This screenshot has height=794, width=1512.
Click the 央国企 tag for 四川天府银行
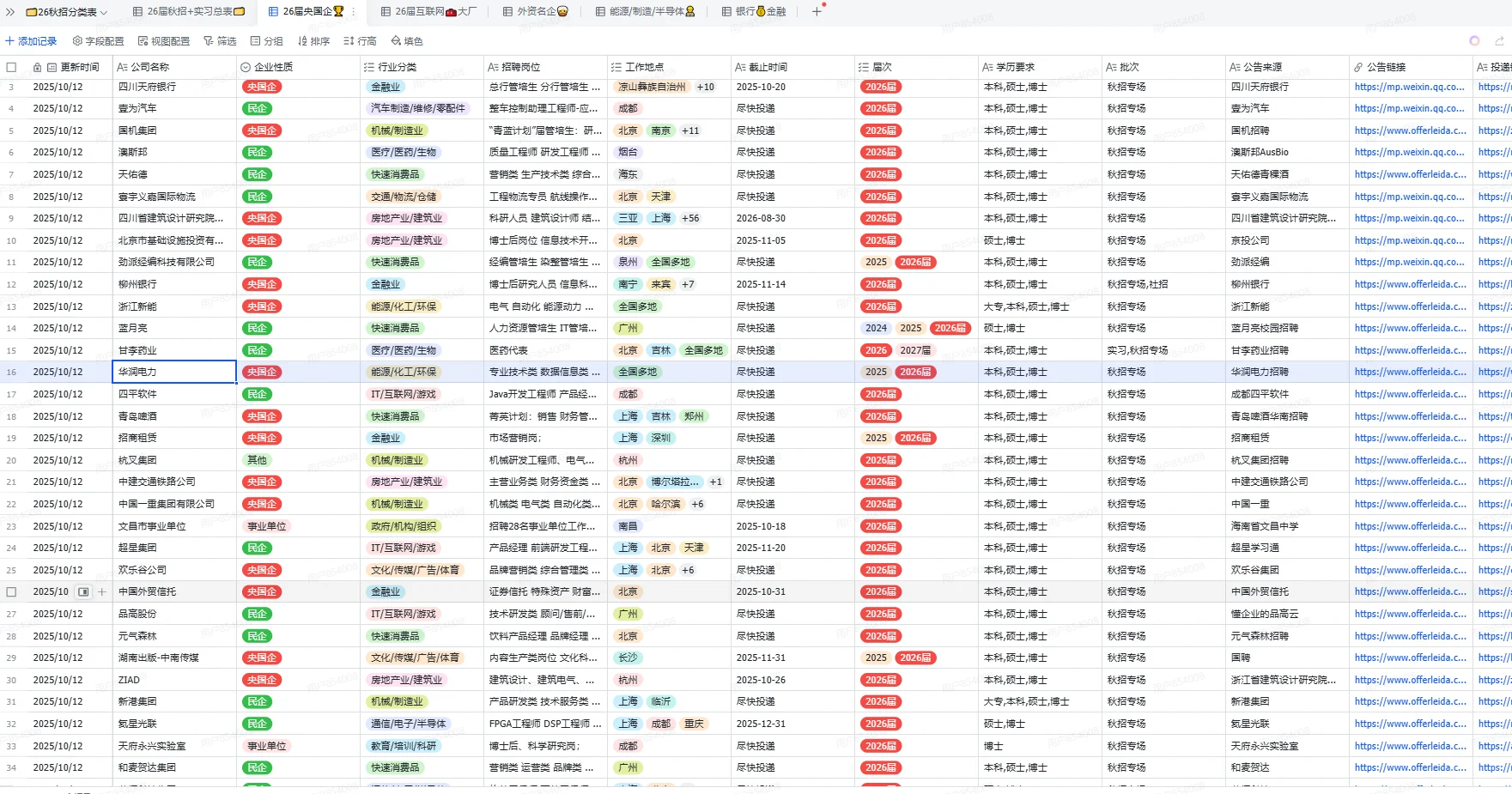click(x=262, y=87)
